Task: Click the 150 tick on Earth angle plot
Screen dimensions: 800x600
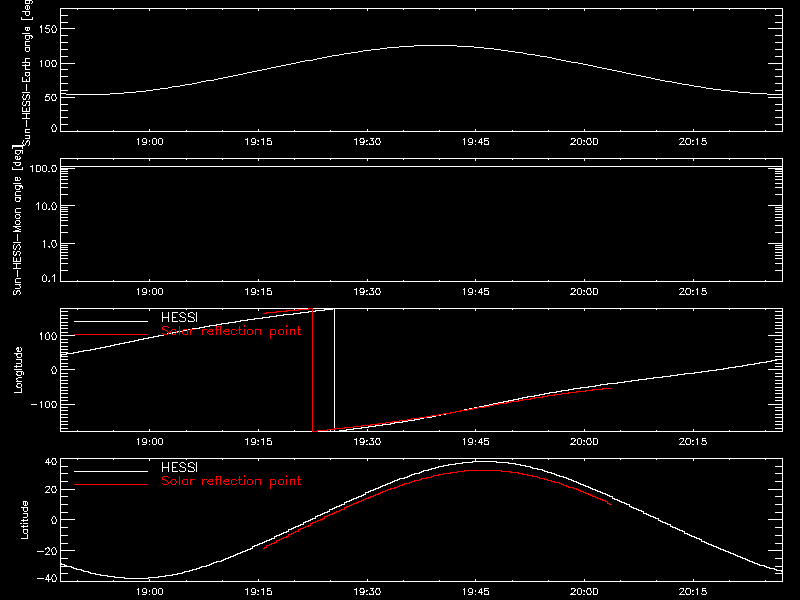Action: 48,29
